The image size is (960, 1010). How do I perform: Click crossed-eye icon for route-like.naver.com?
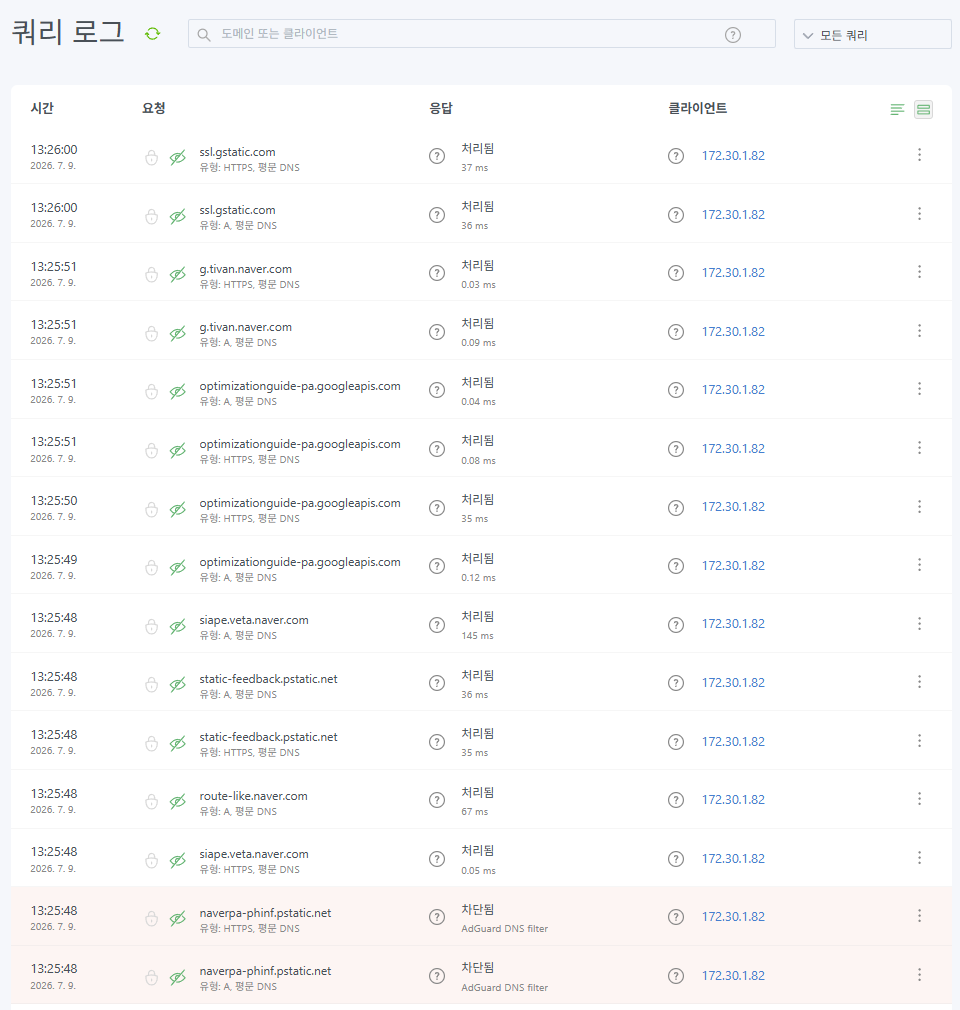pos(178,802)
